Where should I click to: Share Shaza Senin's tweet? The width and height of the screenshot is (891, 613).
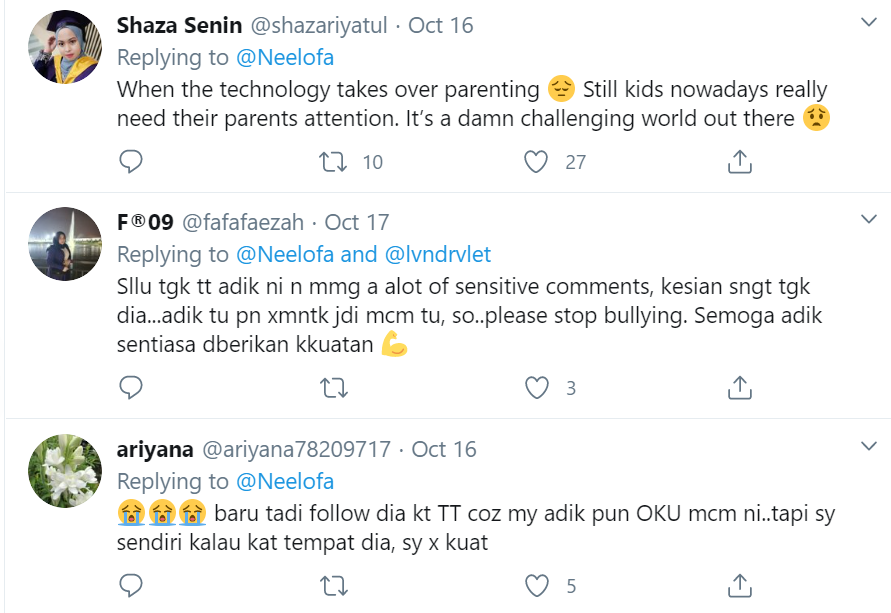click(739, 161)
